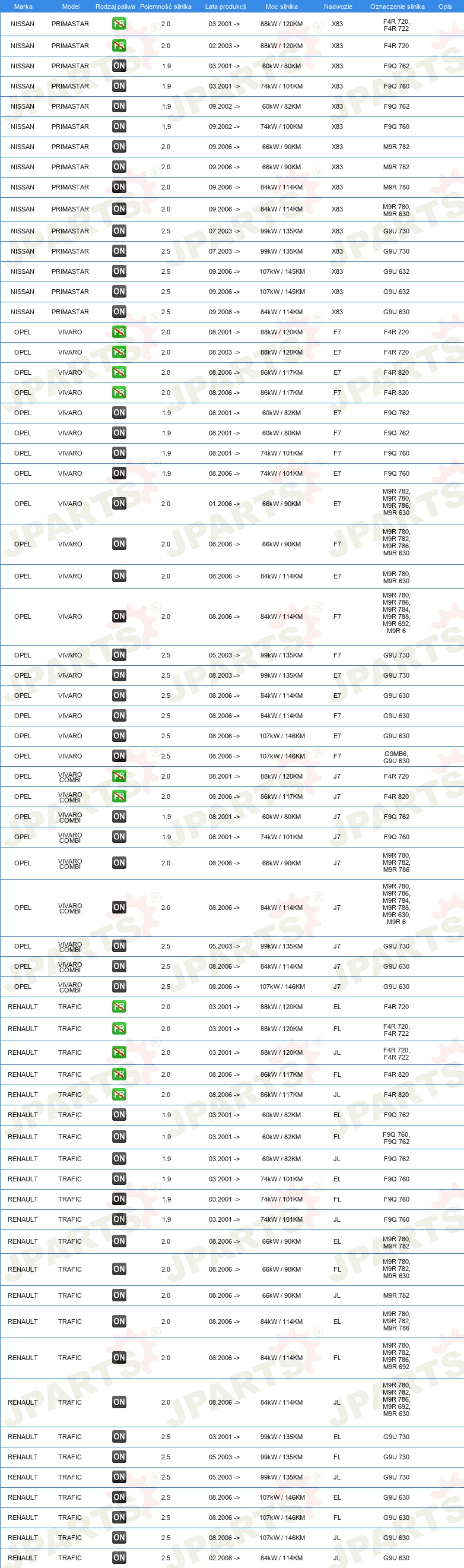
Task: Click ON diesel icon, Nissan 1.9 60kW/80KM row
Action: (x=119, y=66)
